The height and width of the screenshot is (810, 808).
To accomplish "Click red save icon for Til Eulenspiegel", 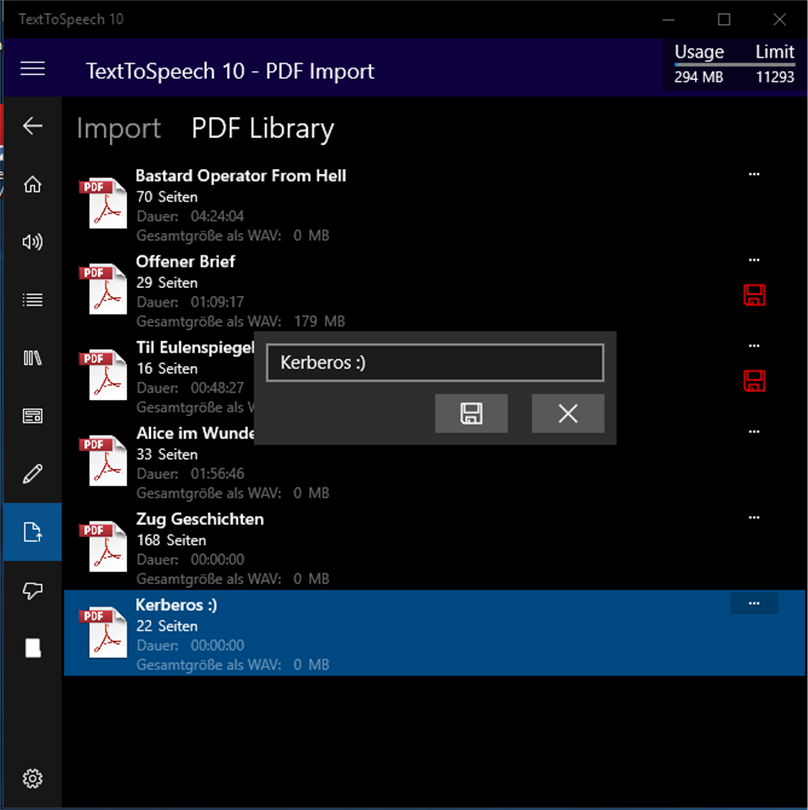I will (x=754, y=381).
